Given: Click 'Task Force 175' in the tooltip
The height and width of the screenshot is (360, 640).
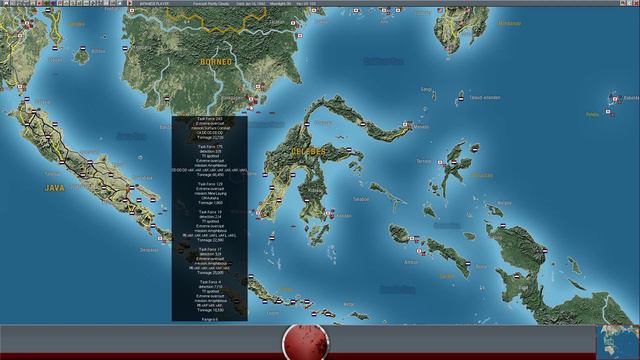Looking at the screenshot, I should 210,147.
